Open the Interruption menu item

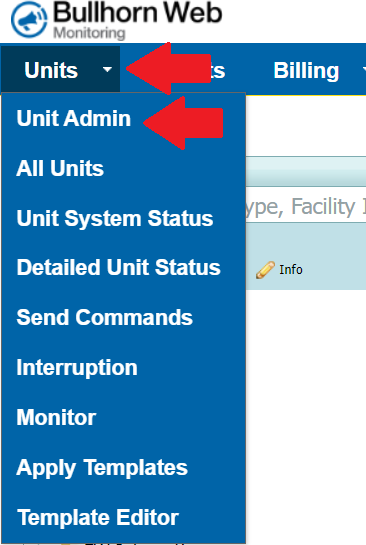(77, 368)
